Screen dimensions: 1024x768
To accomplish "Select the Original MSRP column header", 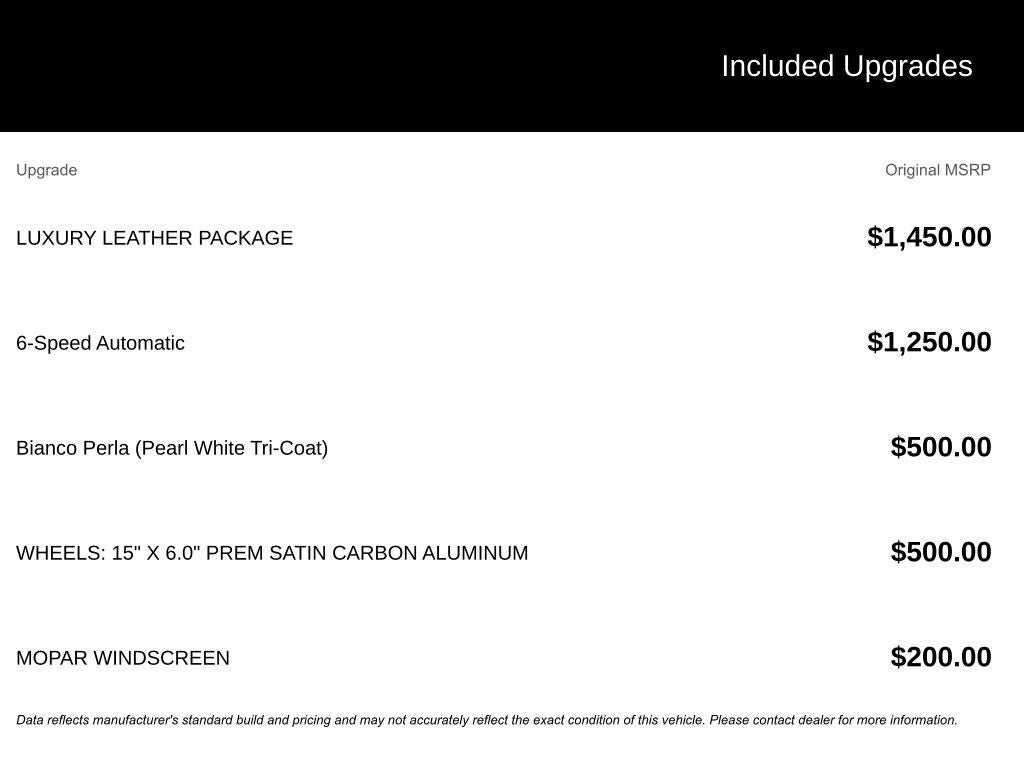I will point(938,170).
